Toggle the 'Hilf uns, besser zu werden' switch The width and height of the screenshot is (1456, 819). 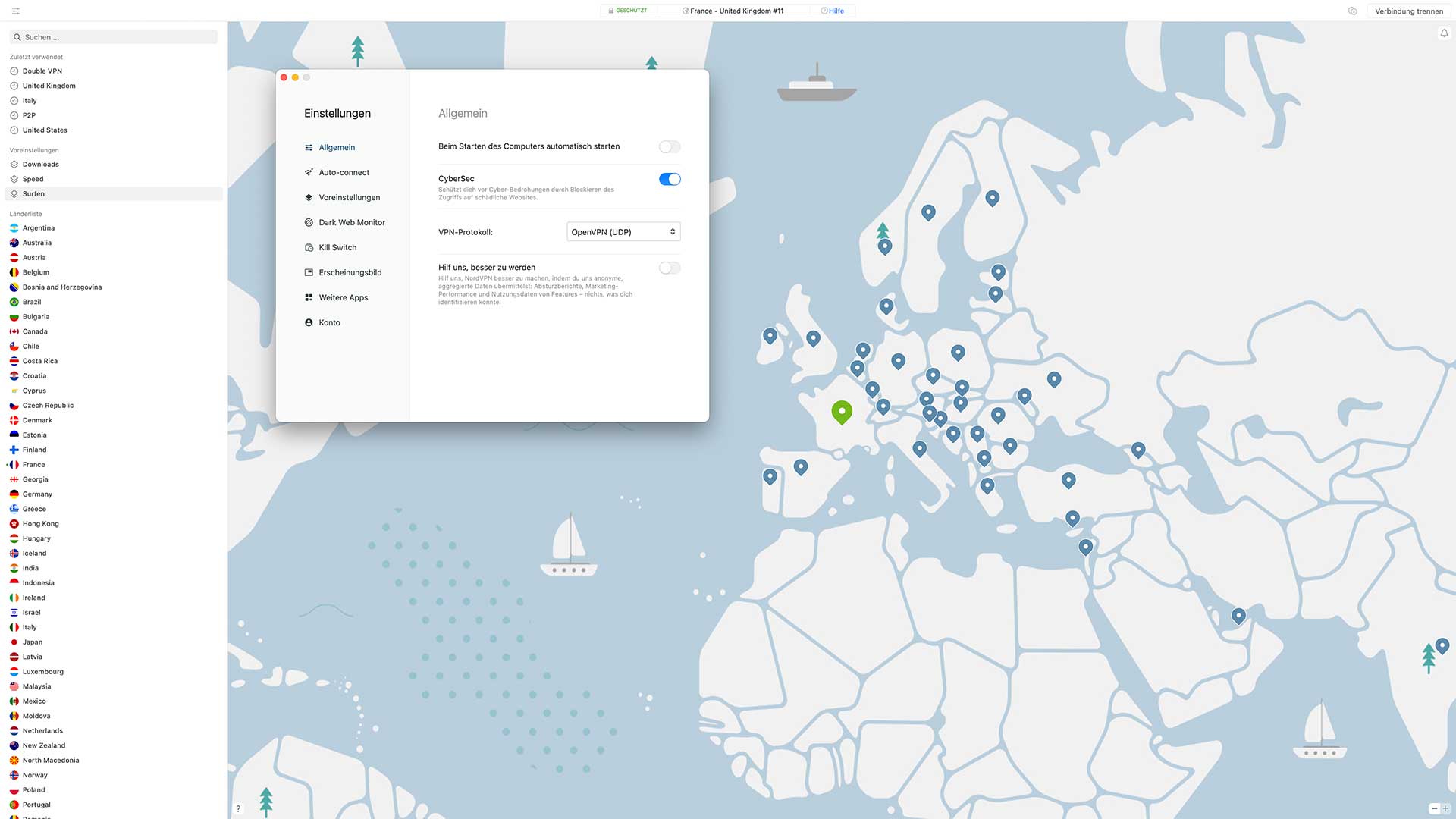[670, 268]
